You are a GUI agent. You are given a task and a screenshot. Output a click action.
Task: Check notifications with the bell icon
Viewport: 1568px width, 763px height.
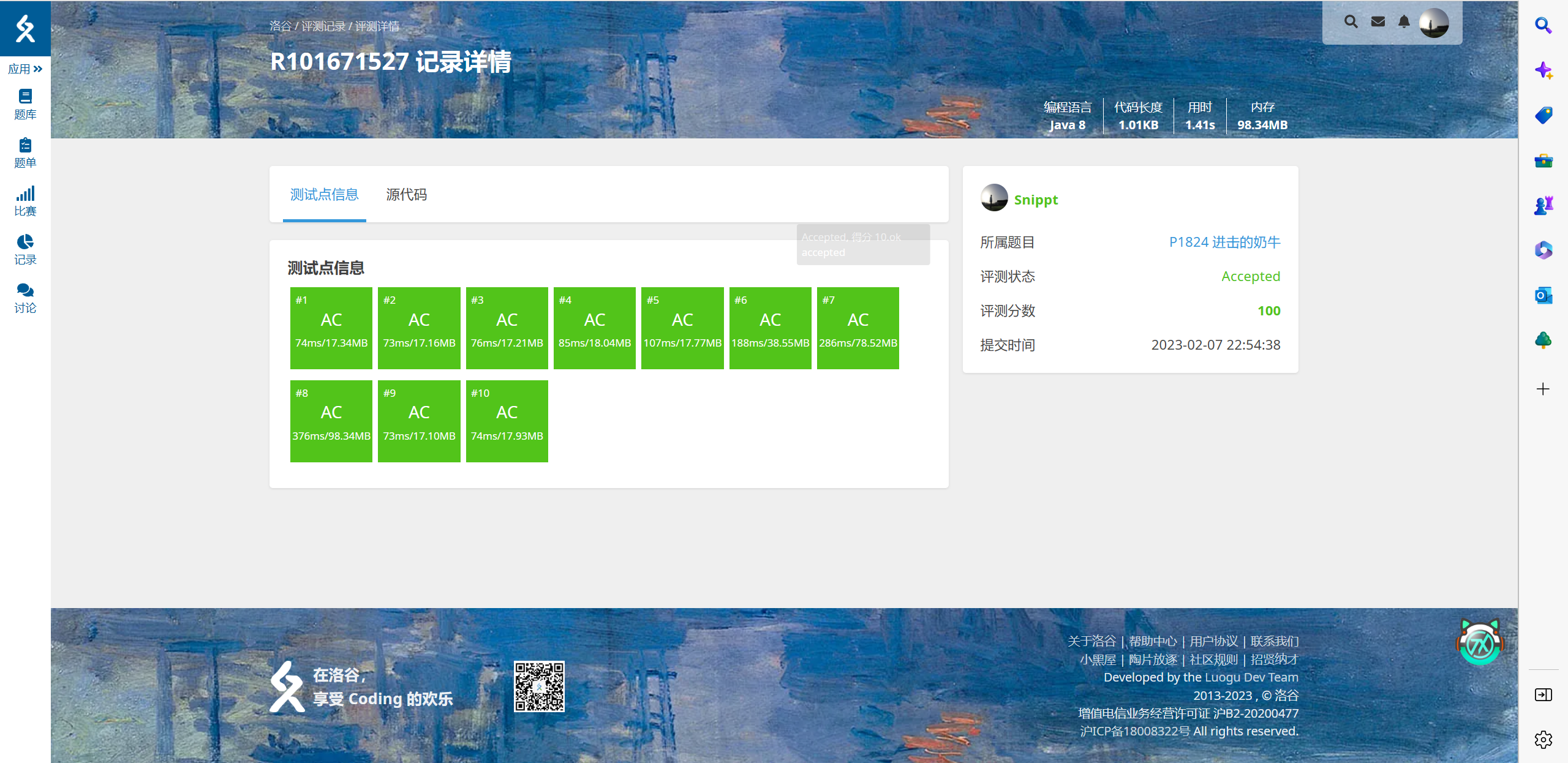(x=1403, y=21)
